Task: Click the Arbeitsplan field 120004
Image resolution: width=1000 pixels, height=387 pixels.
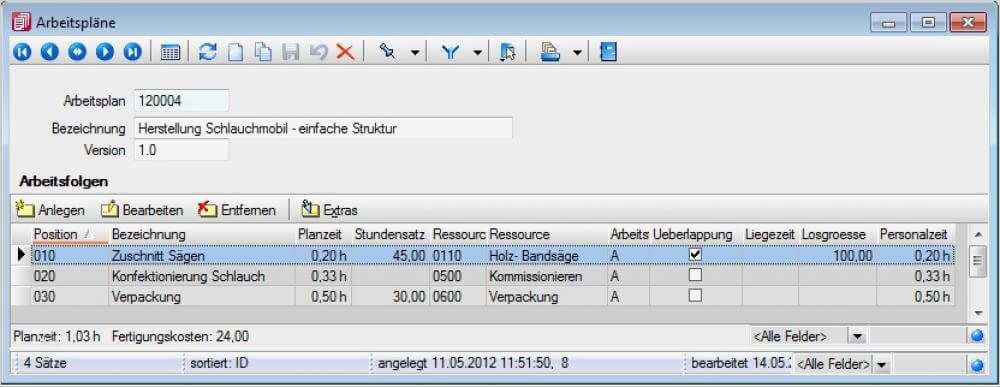Action: (182, 101)
